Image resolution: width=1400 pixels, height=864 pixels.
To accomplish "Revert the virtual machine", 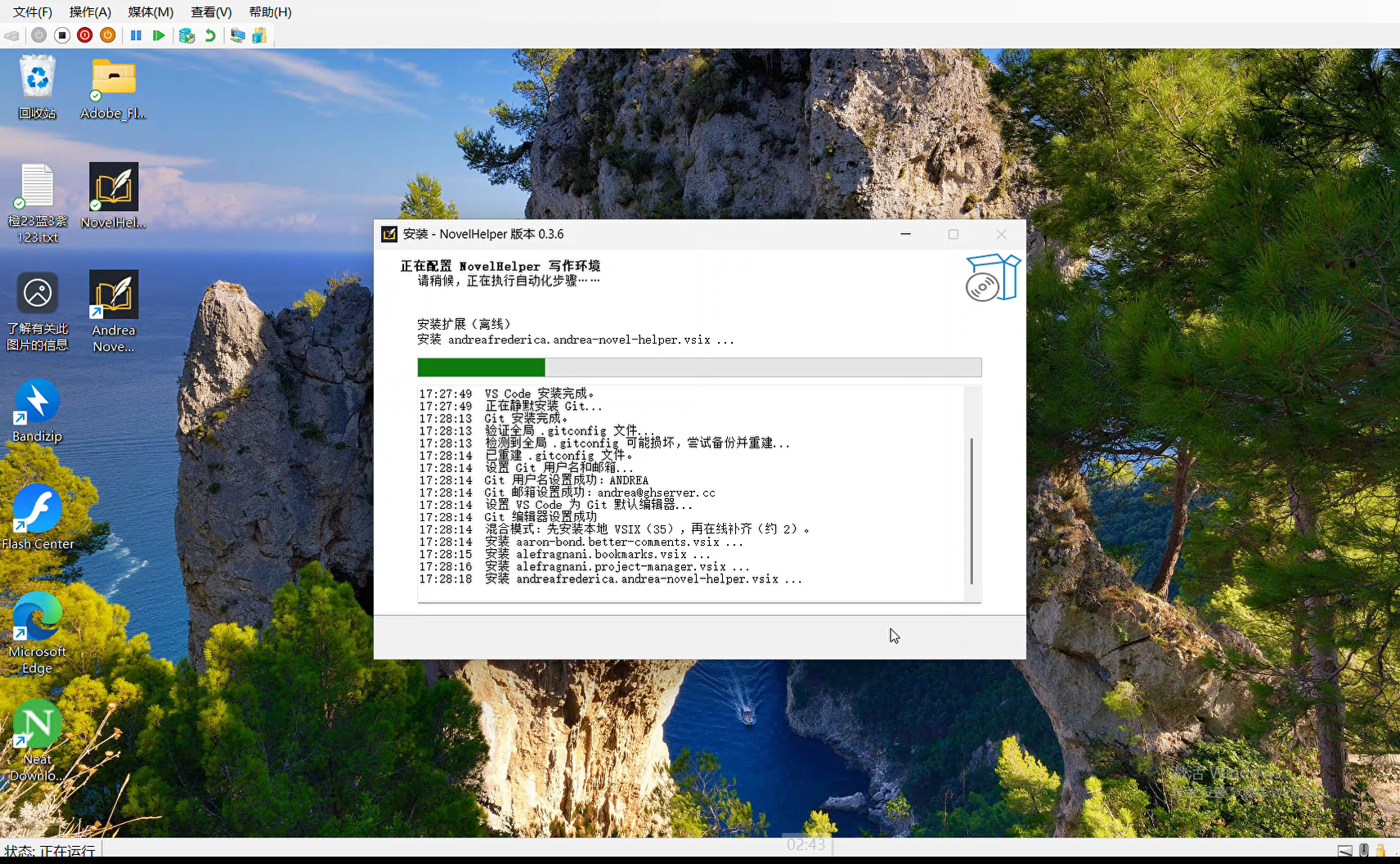I will (210, 35).
